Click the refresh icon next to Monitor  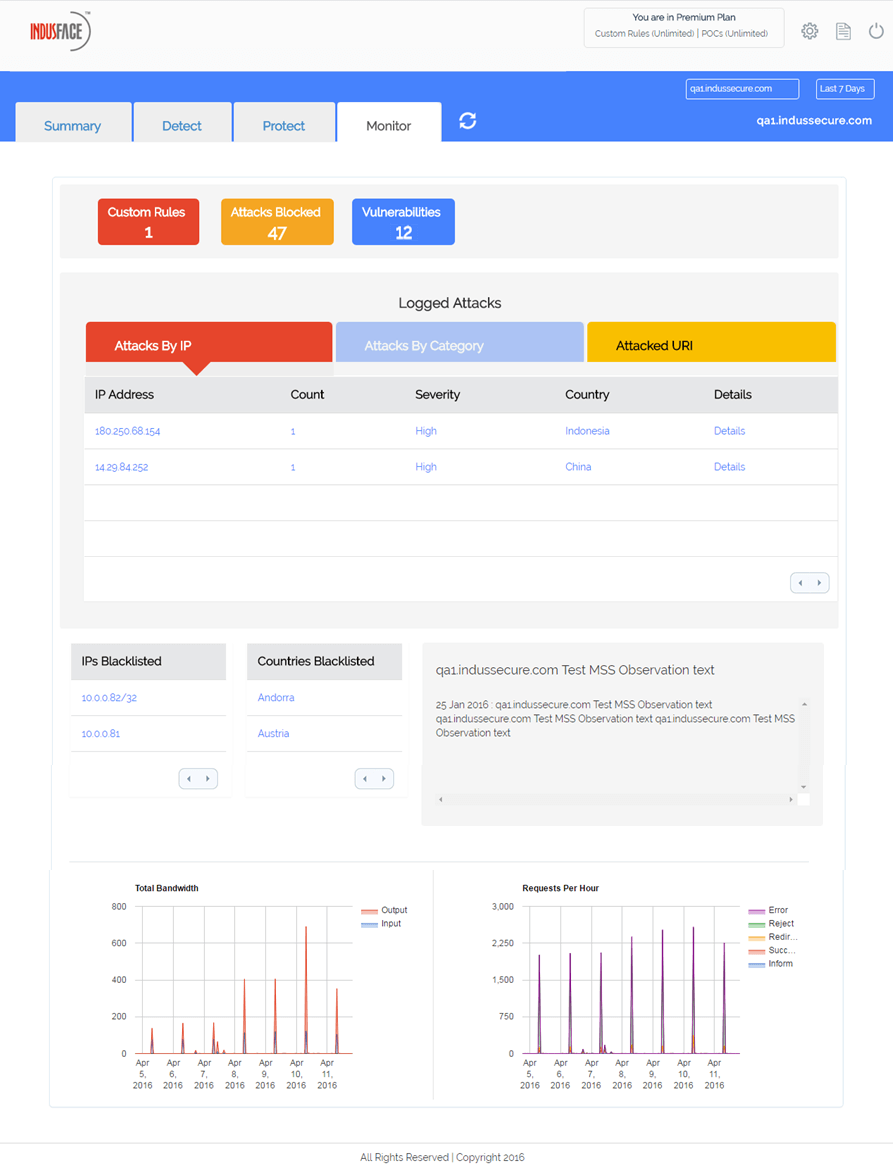(x=468, y=121)
